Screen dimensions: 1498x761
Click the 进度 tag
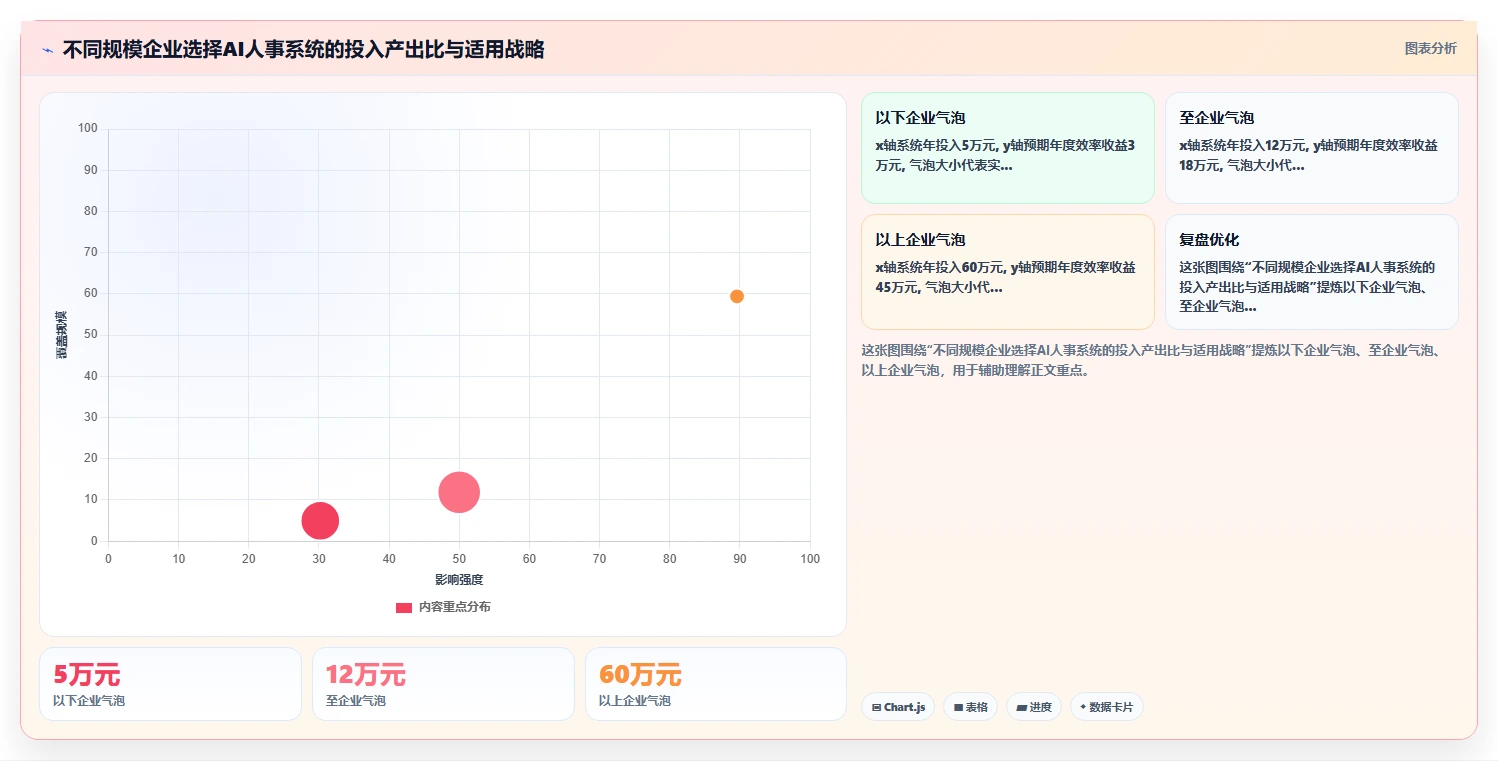click(x=1034, y=707)
